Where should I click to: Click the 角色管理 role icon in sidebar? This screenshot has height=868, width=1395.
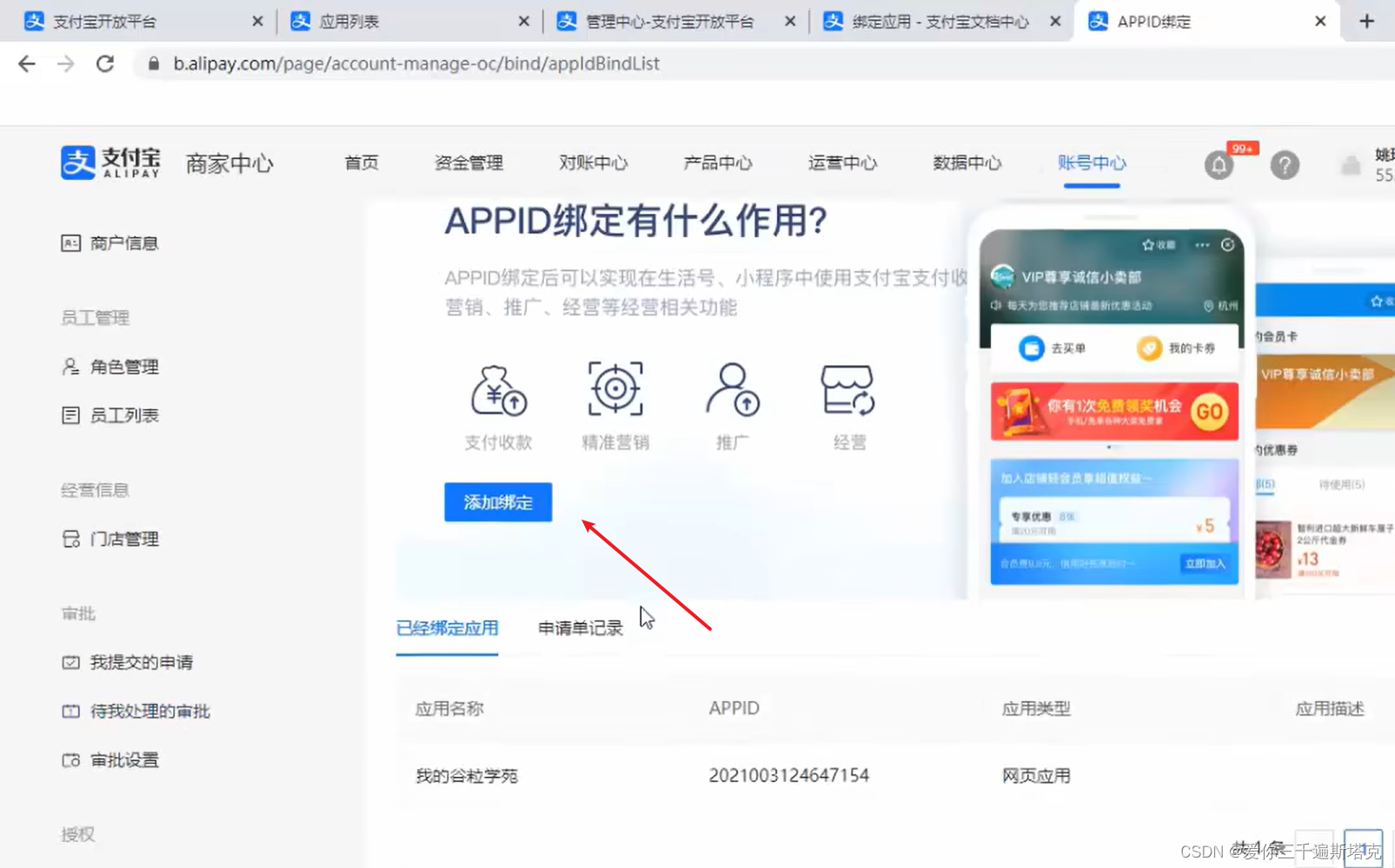[71, 366]
